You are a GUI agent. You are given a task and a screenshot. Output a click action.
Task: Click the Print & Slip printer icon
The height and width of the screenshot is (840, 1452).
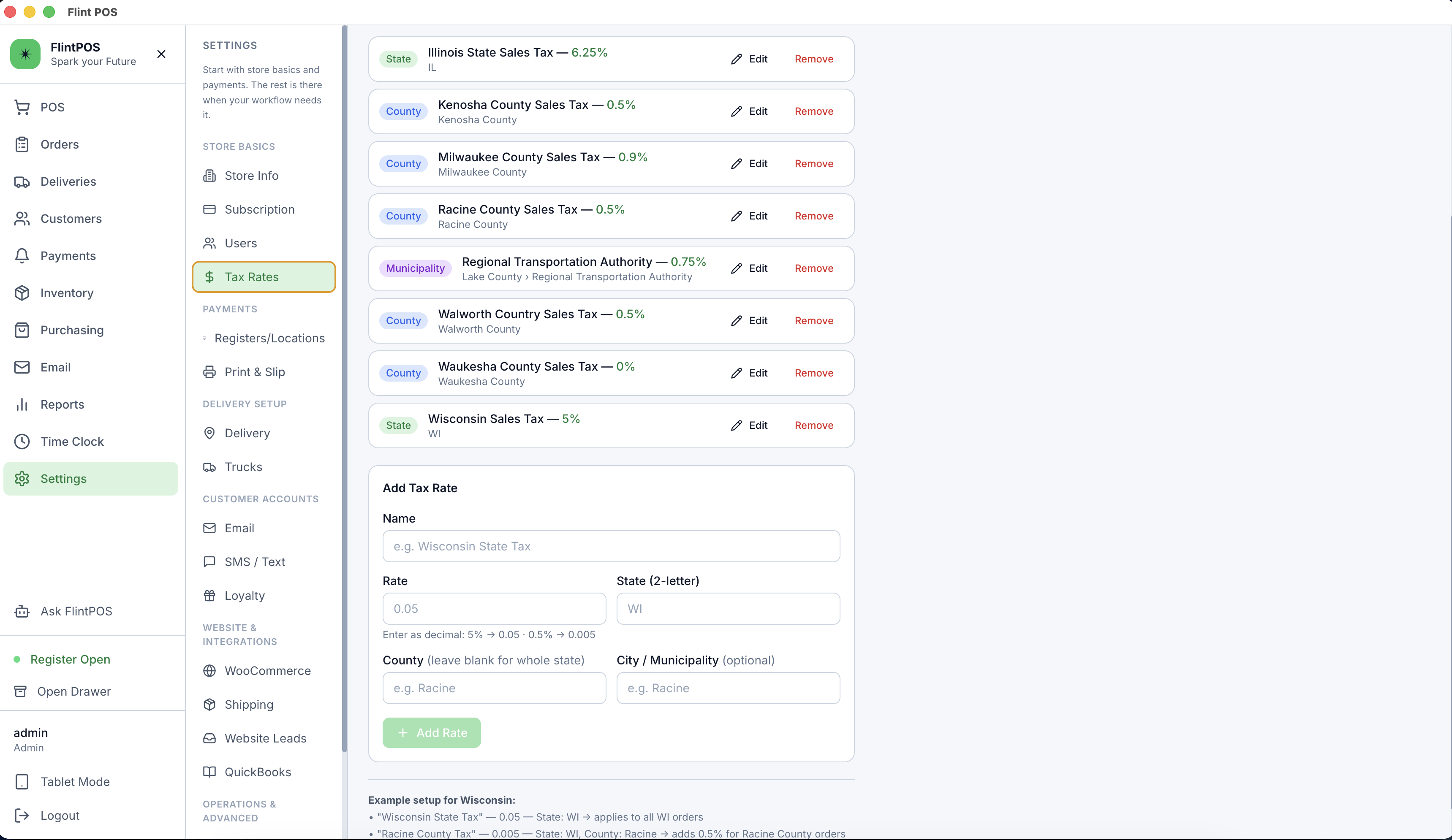point(210,372)
